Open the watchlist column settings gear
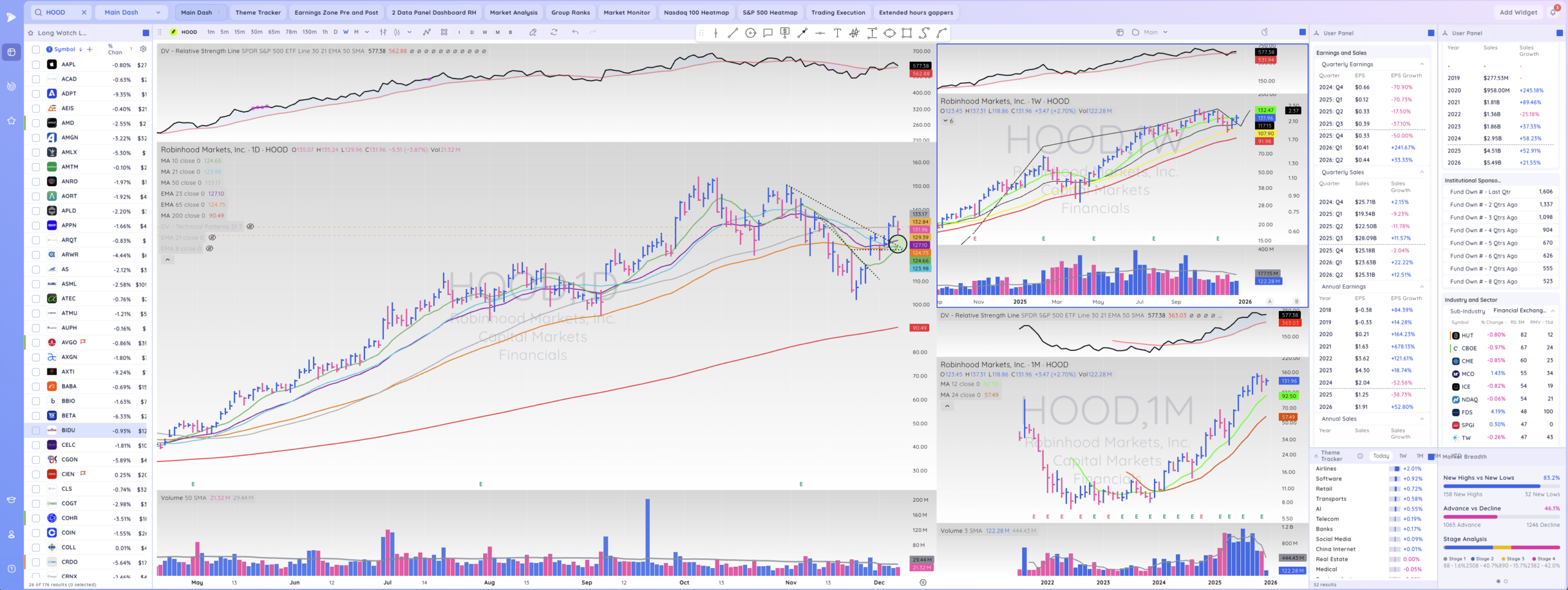The width and height of the screenshot is (1568, 590). (x=143, y=49)
